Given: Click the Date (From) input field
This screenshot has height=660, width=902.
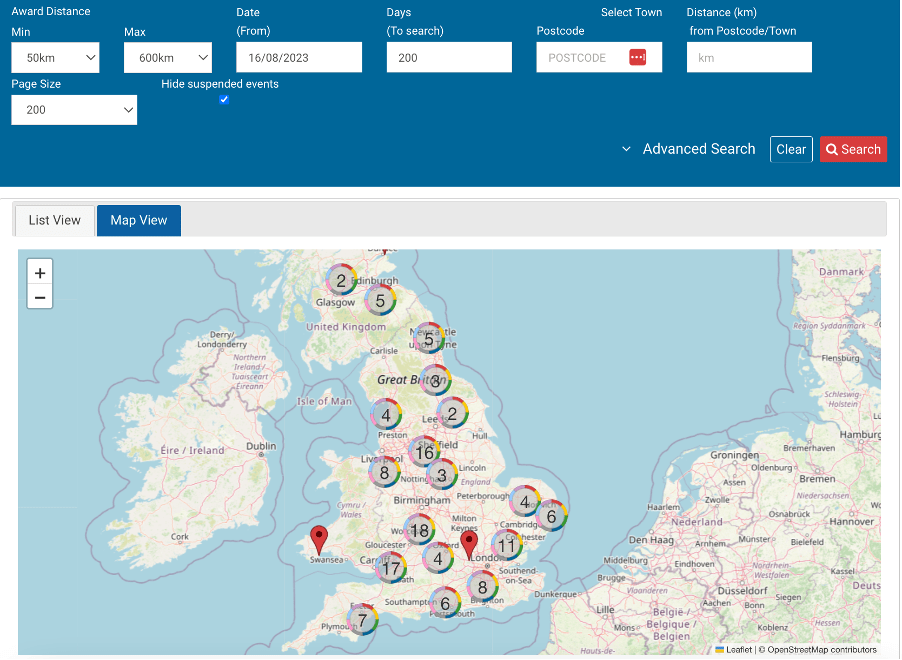Looking at the screenshot, I should pyautogui.click(x=299, y=58).
